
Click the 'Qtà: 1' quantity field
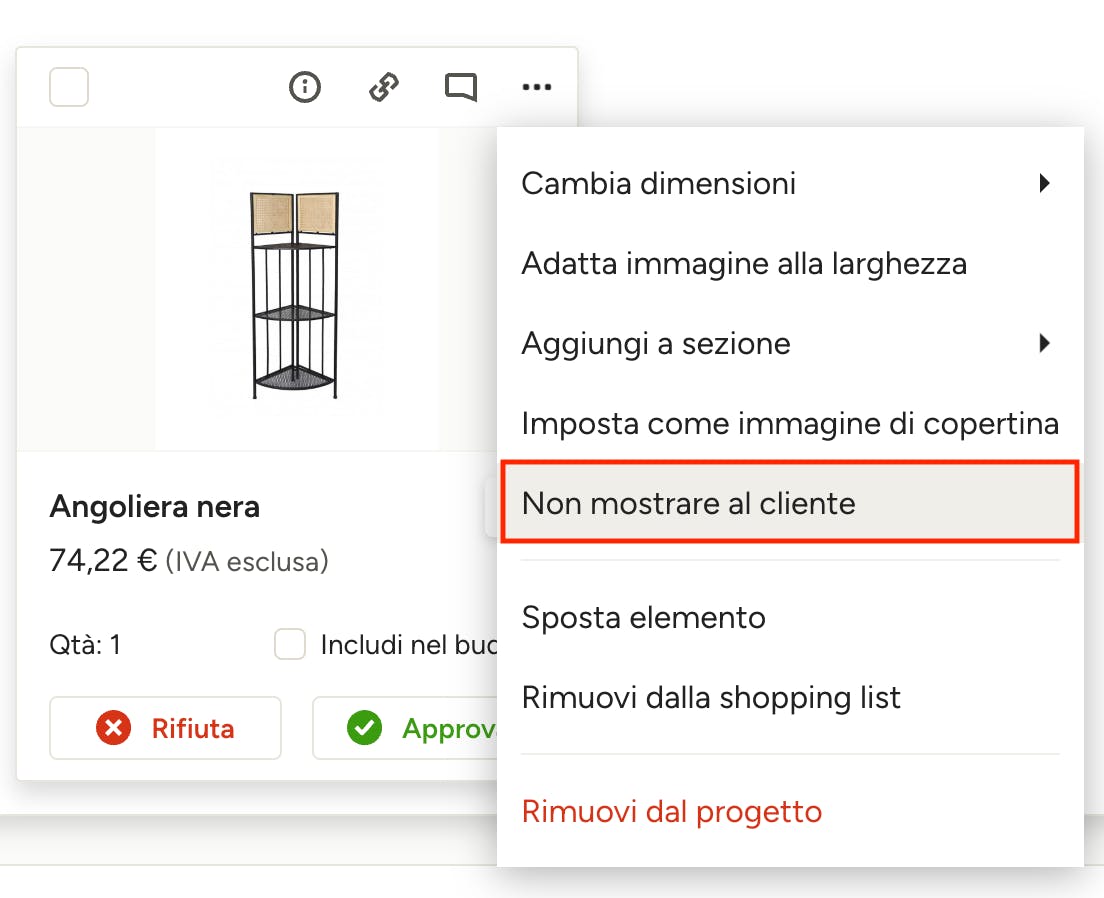pyautogui.click(x=85, y=645)
